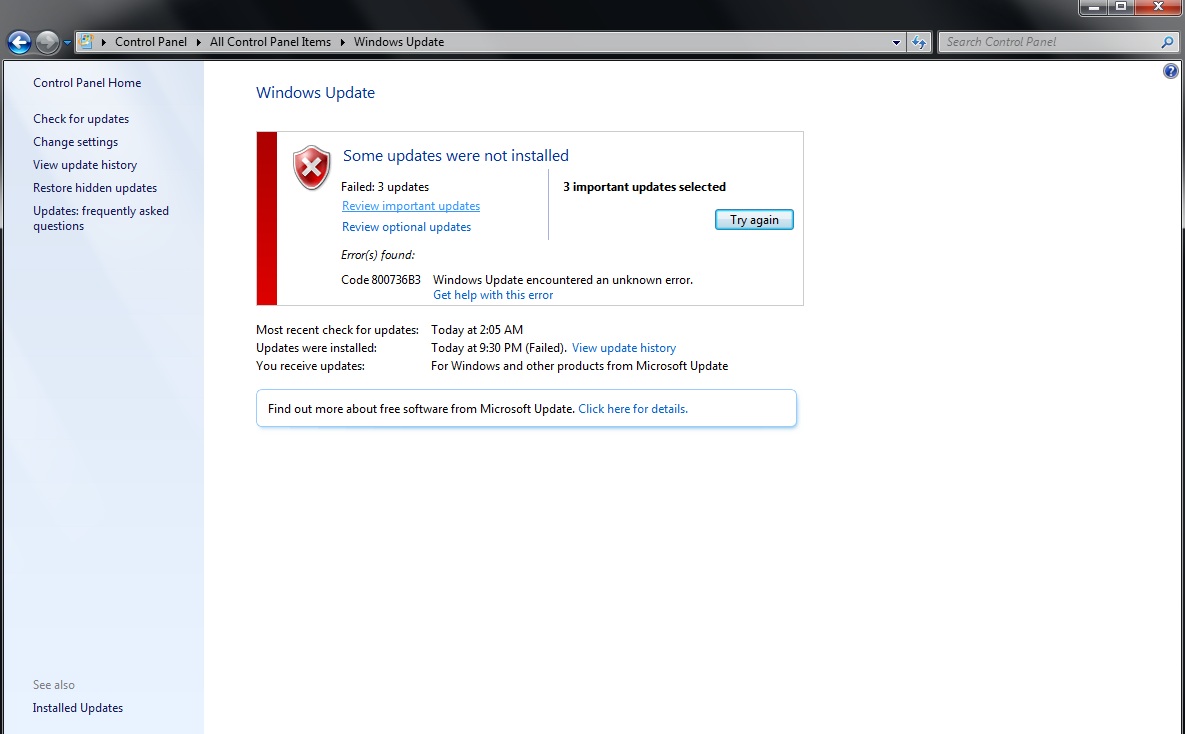Open help via the blue question icon
This screenshot has height=734, width=1185.
(x=1170, y=71)
